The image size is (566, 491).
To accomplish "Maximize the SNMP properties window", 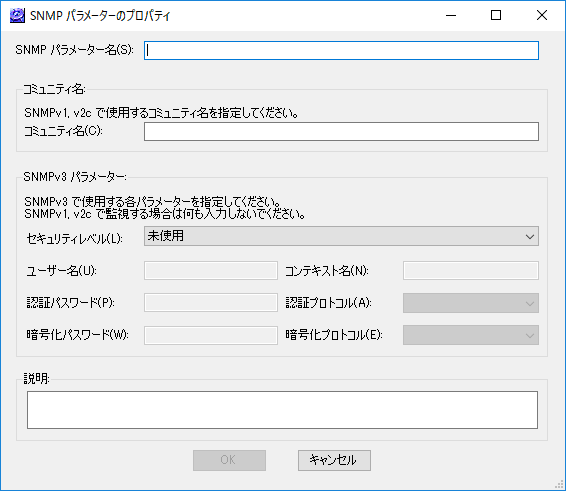I will click(x=496, y=16).
